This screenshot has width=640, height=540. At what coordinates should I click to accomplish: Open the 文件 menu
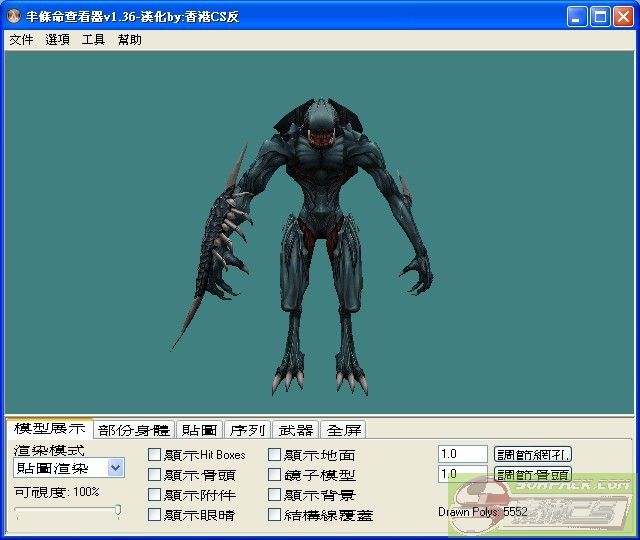[x=21, y=40]
